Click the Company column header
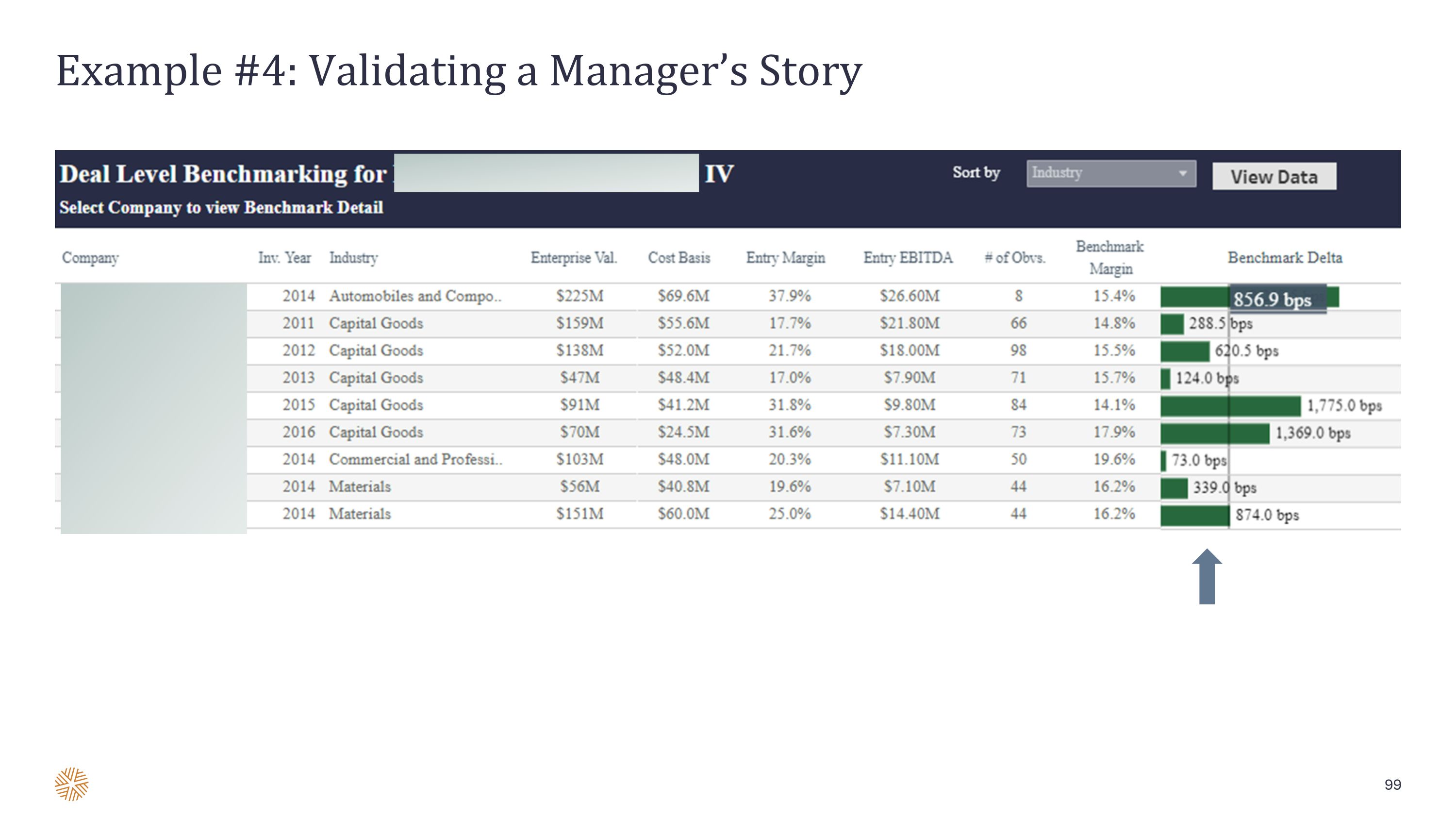 click(90, 258)
